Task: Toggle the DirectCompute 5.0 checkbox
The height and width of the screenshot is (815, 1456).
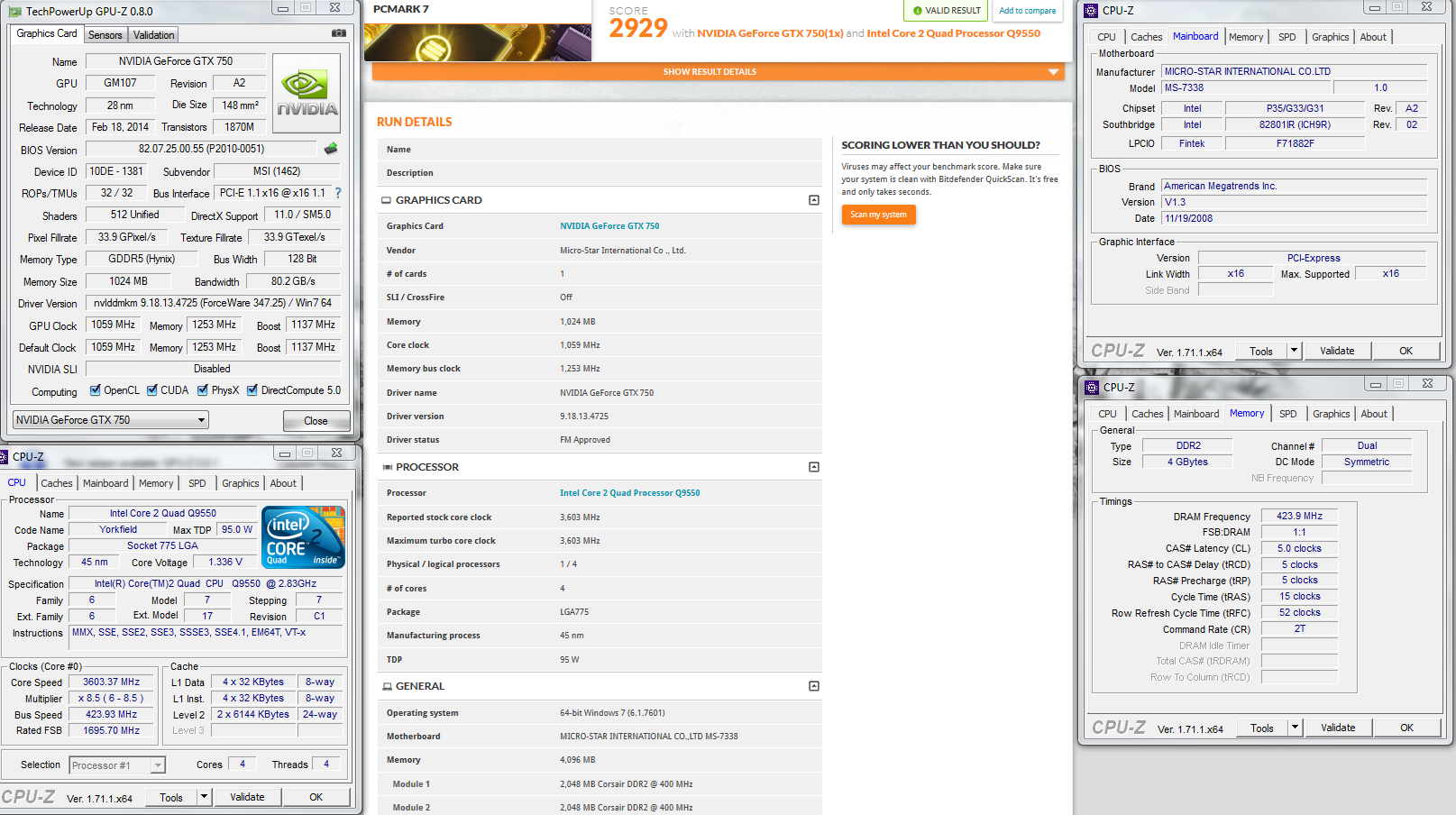Action: (x=252, y=390)
